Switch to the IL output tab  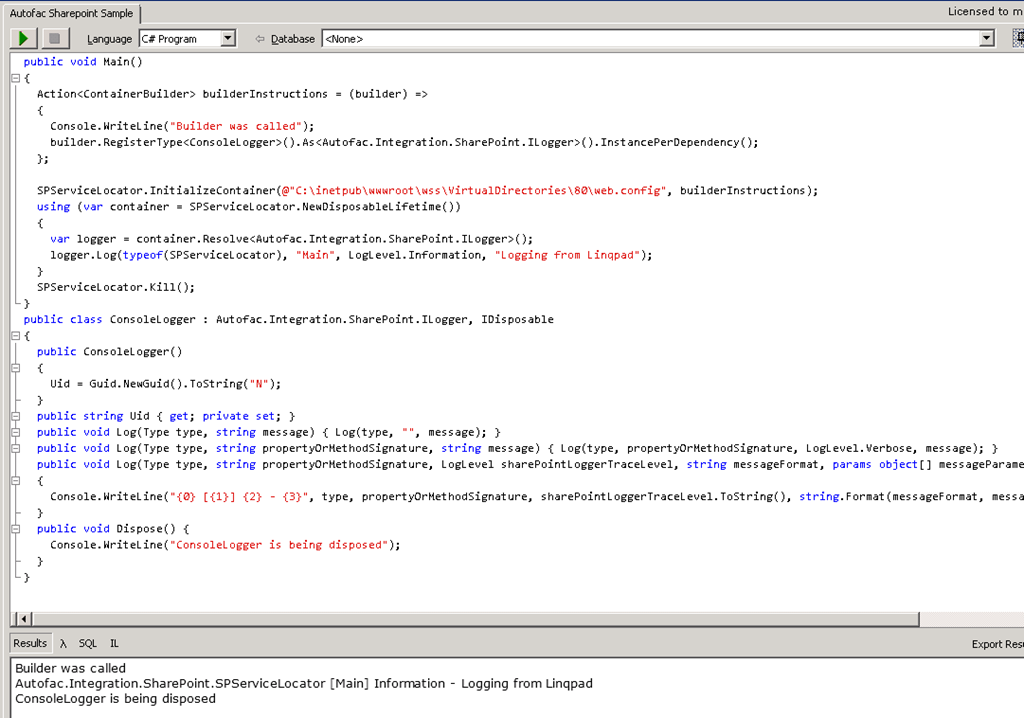click(114, 644)
